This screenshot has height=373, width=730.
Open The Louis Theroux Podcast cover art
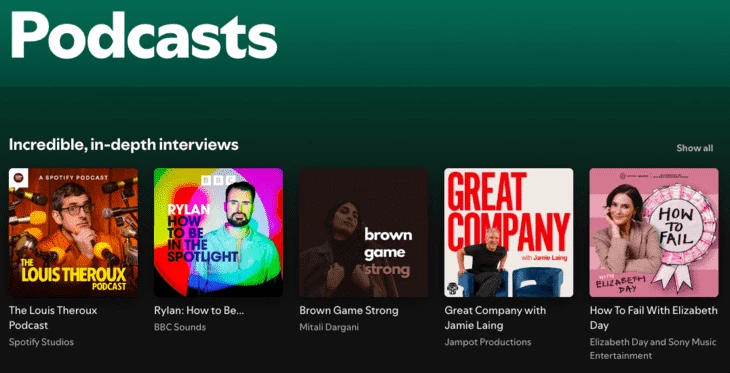[73, 232]
